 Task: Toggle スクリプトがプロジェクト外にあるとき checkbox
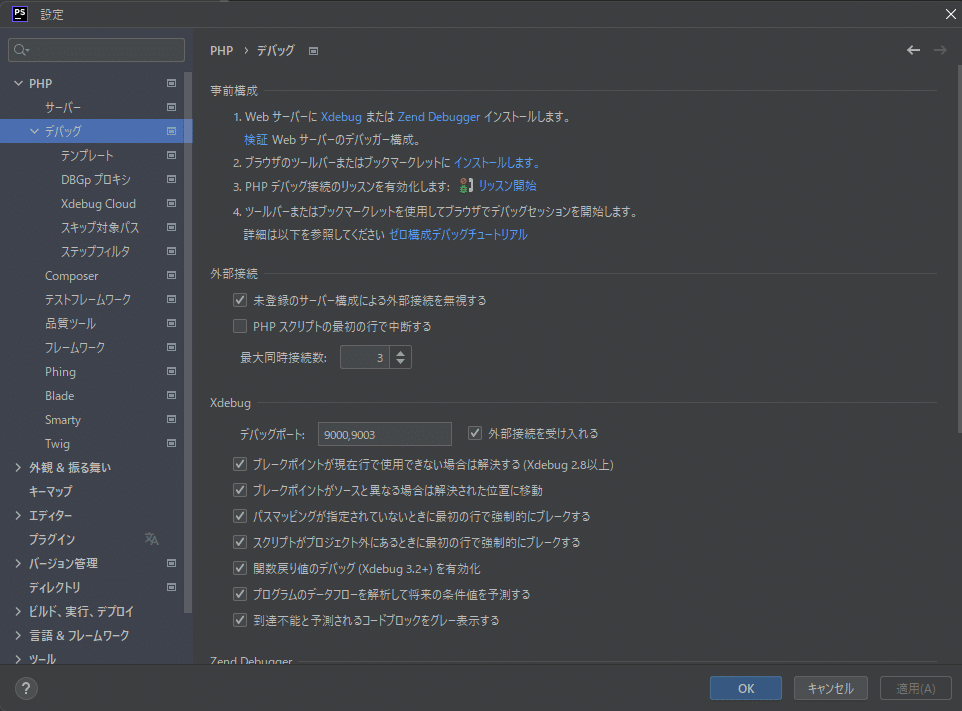240,542
